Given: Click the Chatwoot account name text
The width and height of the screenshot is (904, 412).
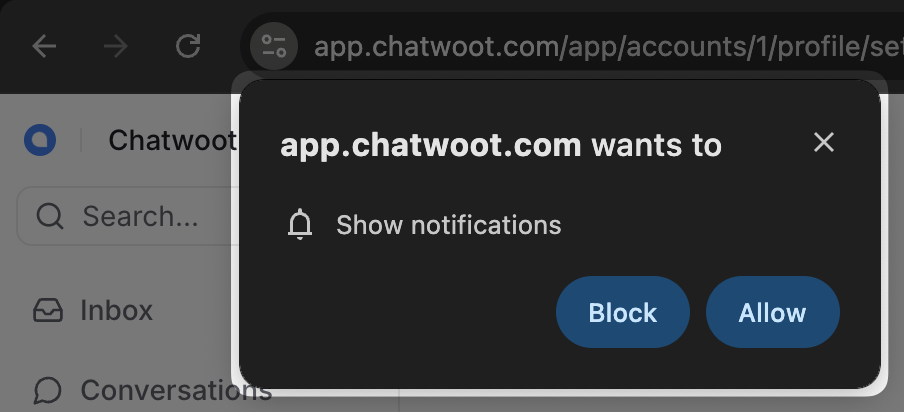Looking at the screenshot, I should (x=172, y=140).
